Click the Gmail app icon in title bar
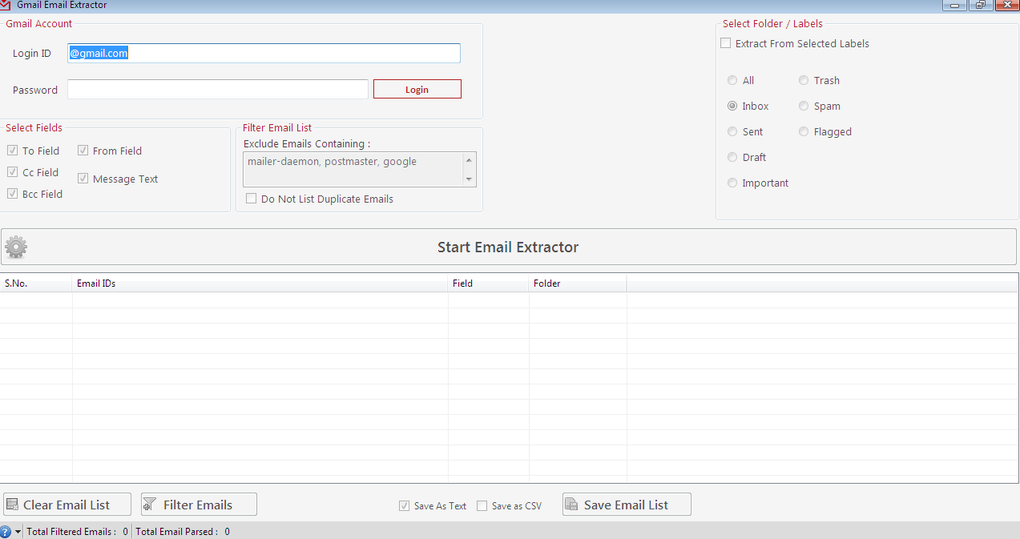 point(5,5)
